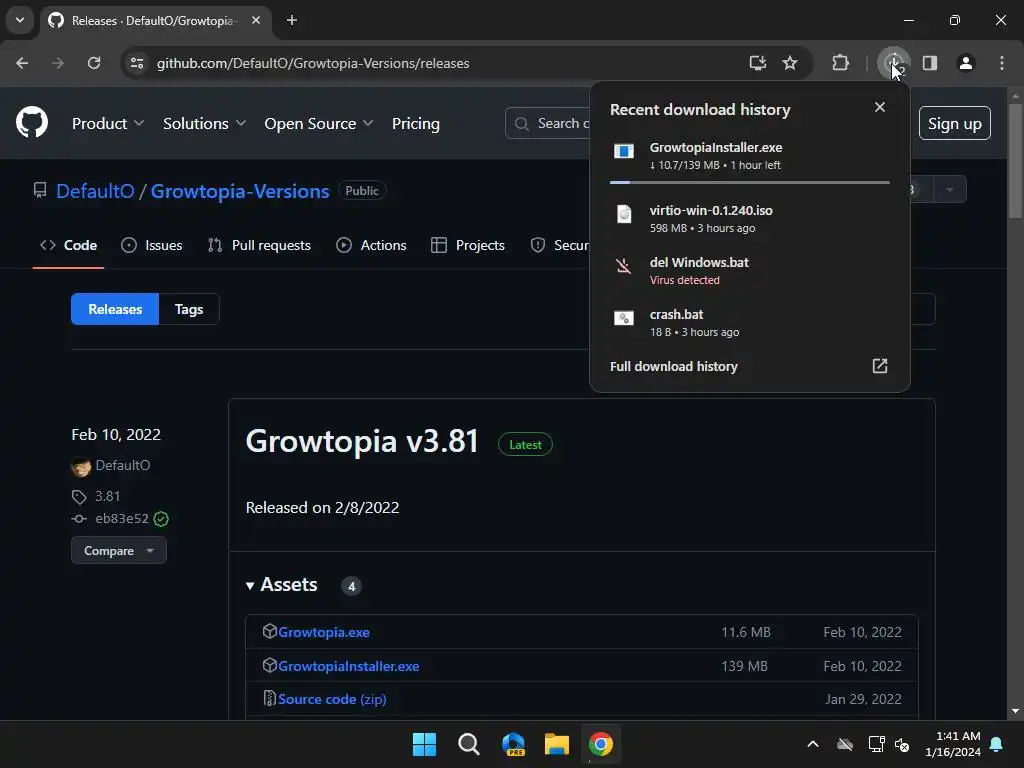The image size is (1024, 768).
Task: Open commit eb83e52
Action: pos(122,519)
